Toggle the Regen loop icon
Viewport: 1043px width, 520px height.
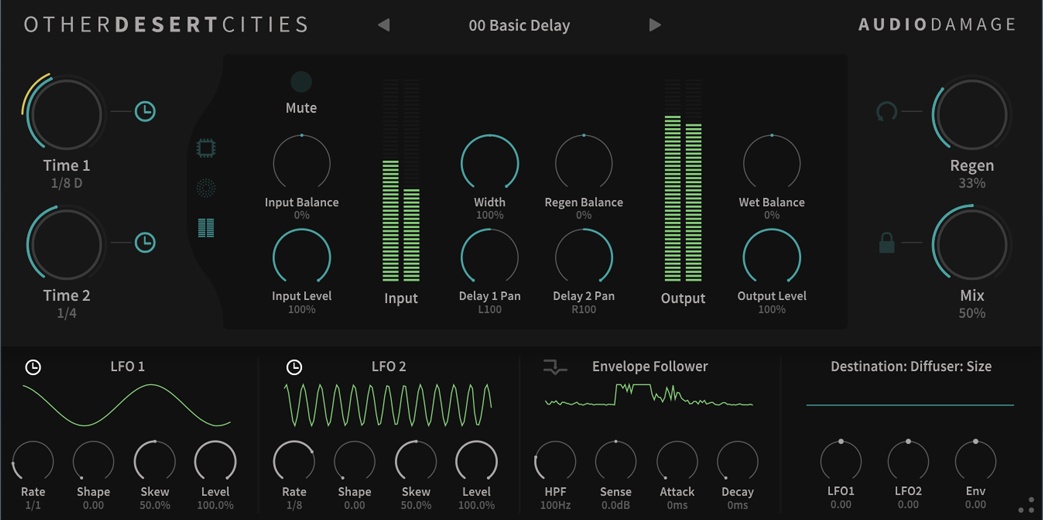[887, 111]
